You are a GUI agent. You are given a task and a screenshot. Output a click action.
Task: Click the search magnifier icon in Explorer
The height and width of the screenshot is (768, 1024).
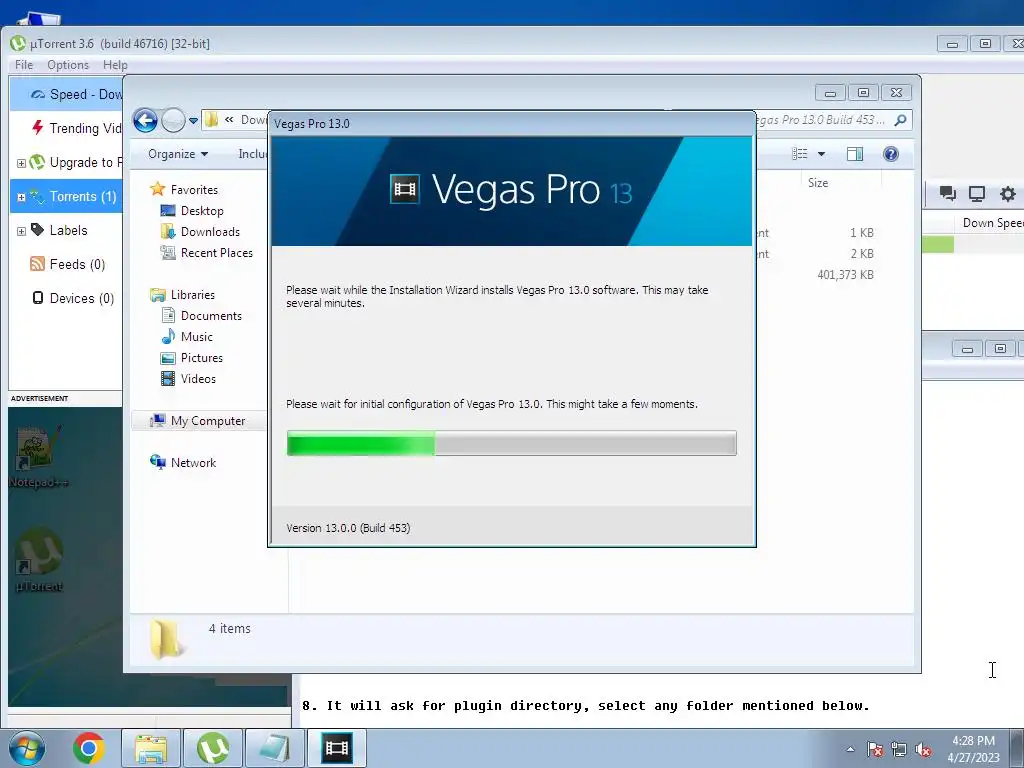tap(901, 120)
